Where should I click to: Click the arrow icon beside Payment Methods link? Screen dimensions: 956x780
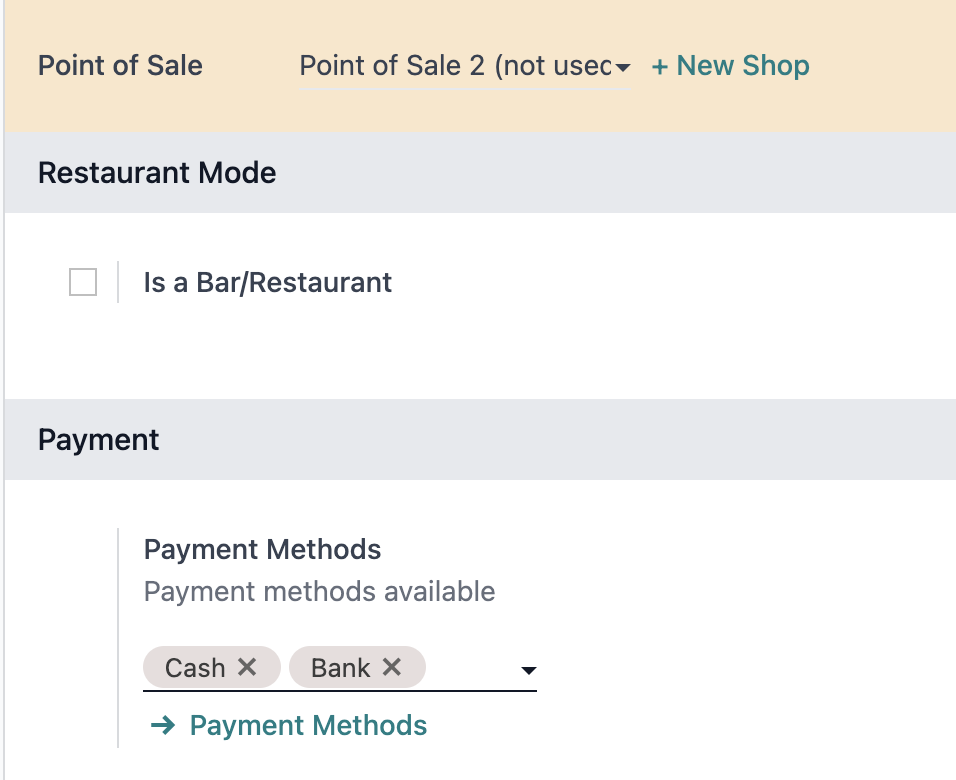(163, 725)
